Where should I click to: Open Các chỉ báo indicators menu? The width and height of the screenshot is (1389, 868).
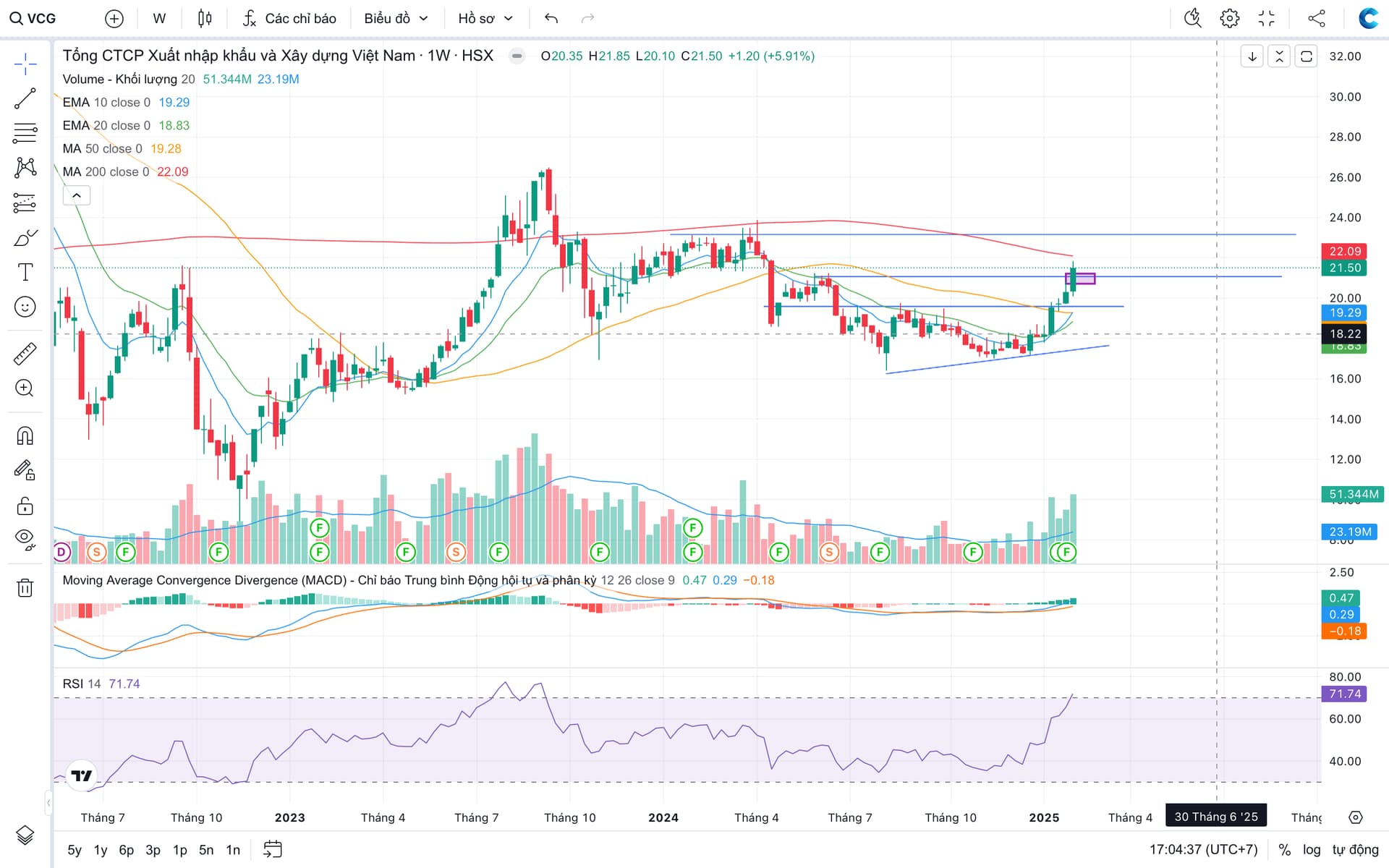click(x=289, y=18)
